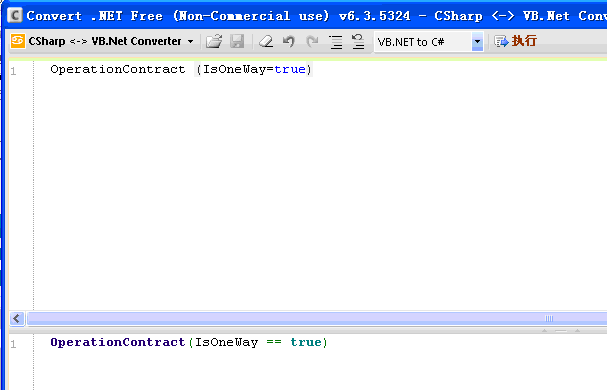Click 'IsOneWay' in the converted output pane
Image resolution: width=607 pixels, height=390 pixels.
click(226, 342)
